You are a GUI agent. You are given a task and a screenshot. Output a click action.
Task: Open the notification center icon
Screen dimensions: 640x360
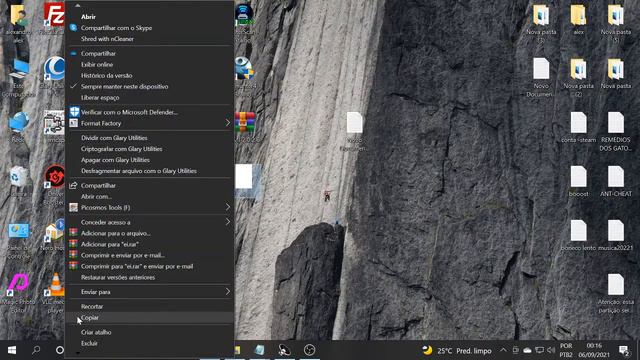click(x=623, y=350)
